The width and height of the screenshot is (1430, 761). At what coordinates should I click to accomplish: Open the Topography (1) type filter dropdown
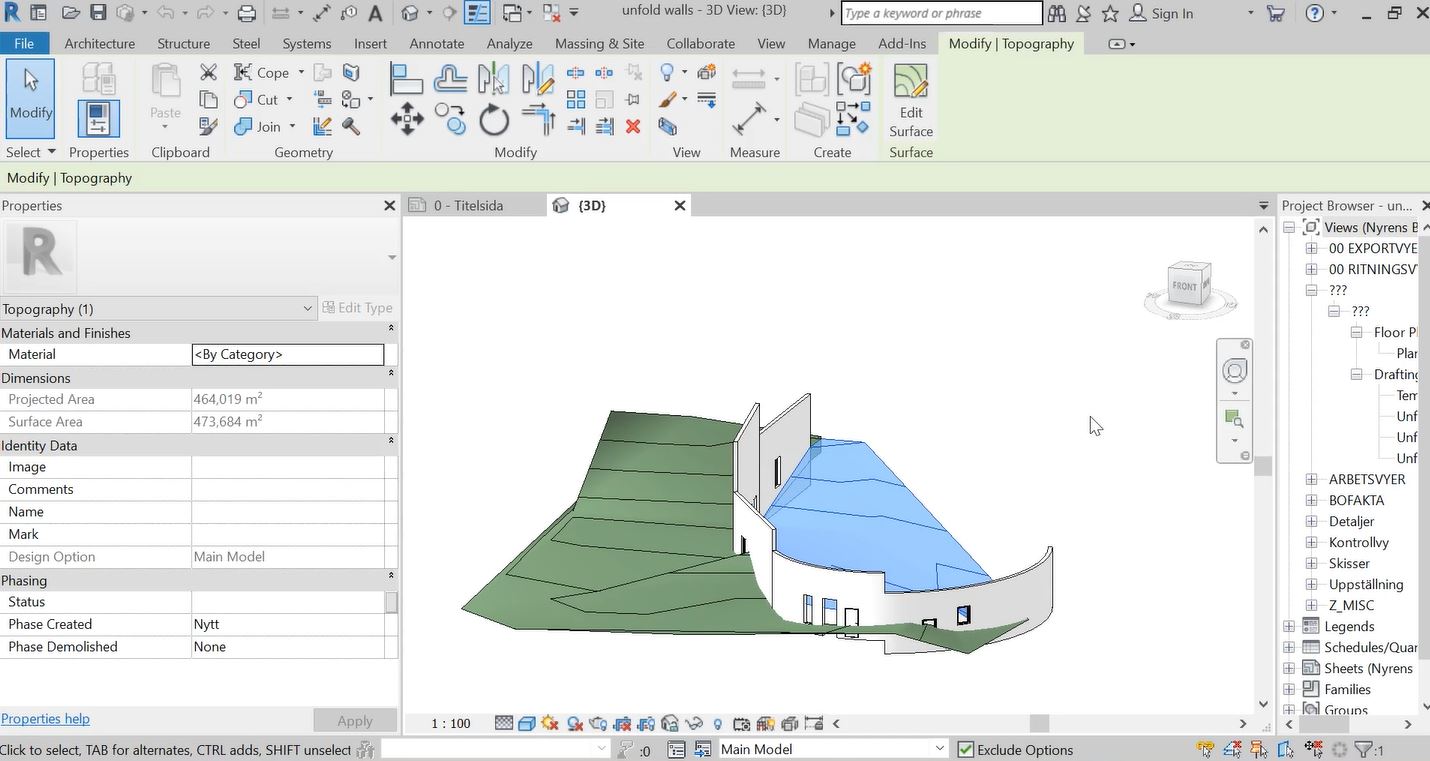click(x=307, y=309)
